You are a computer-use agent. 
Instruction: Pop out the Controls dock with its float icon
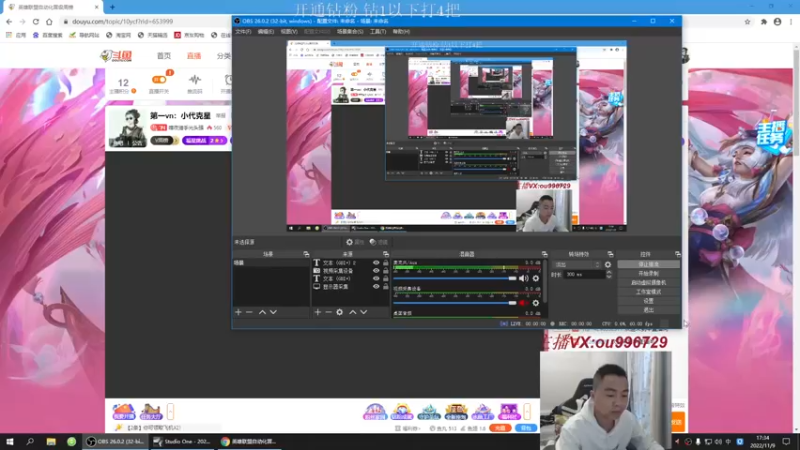(678, 254)
